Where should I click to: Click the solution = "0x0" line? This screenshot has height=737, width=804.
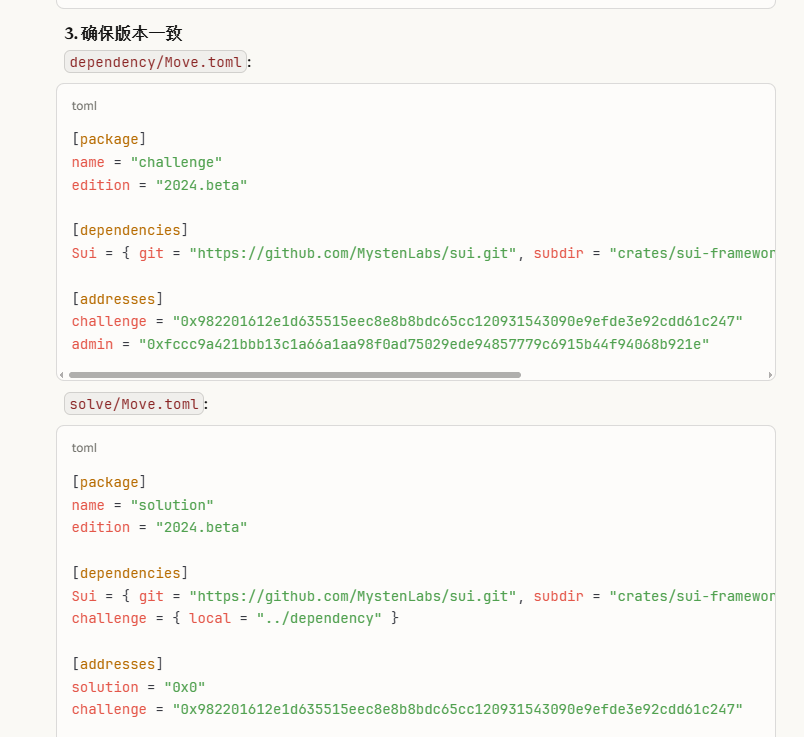[133, 687]
